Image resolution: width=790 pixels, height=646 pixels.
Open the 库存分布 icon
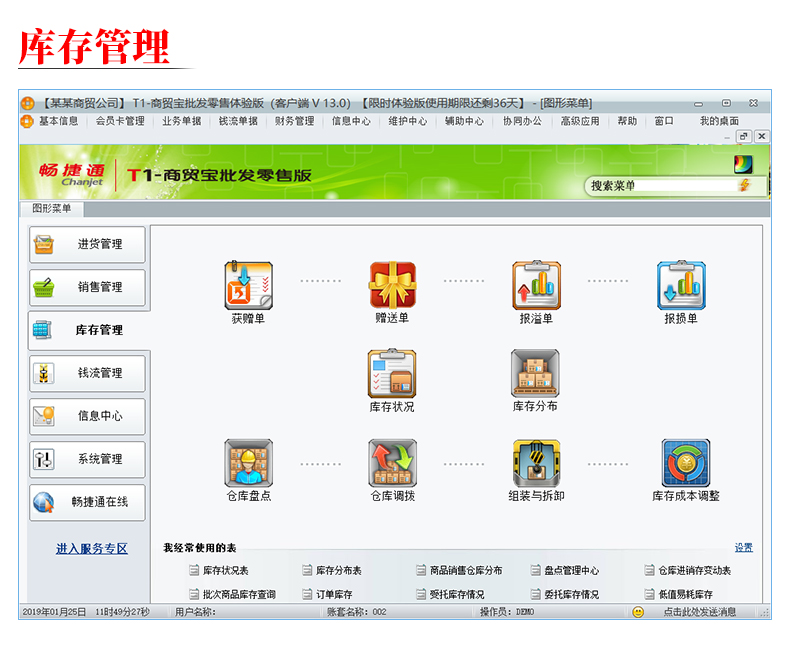[x=535, y=374]
